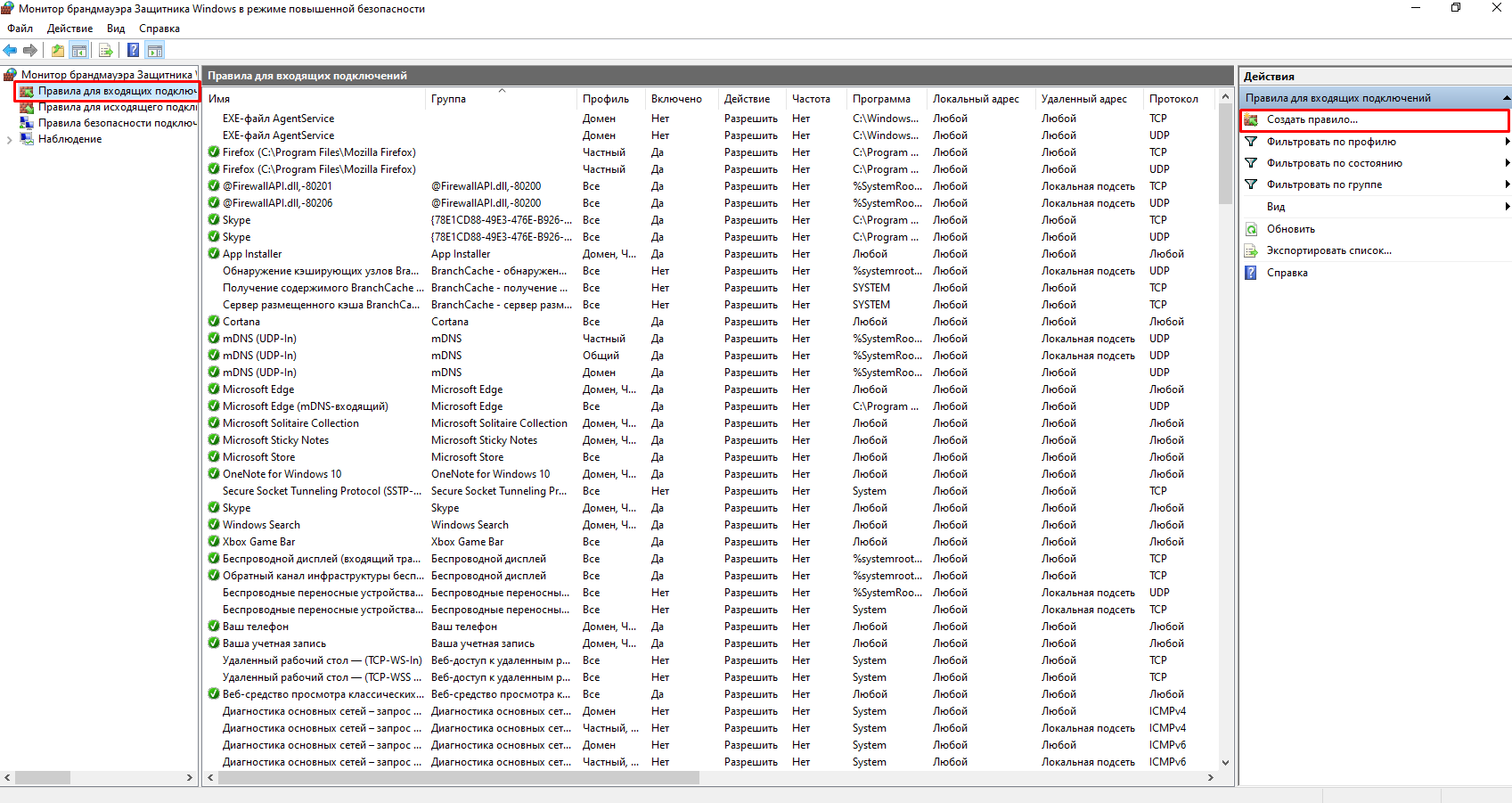Open the Действие menu in menu bar

69,29
